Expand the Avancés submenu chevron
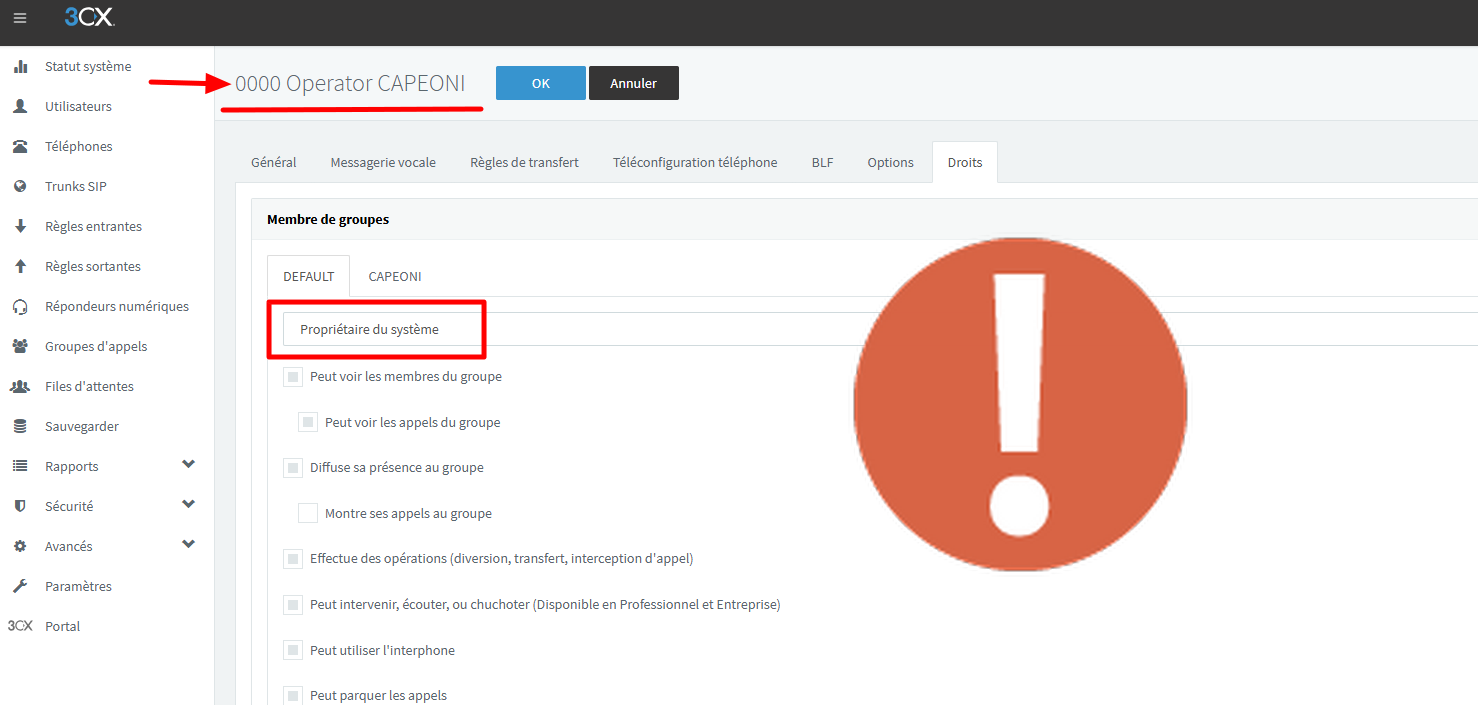 [x=188, y=545]
